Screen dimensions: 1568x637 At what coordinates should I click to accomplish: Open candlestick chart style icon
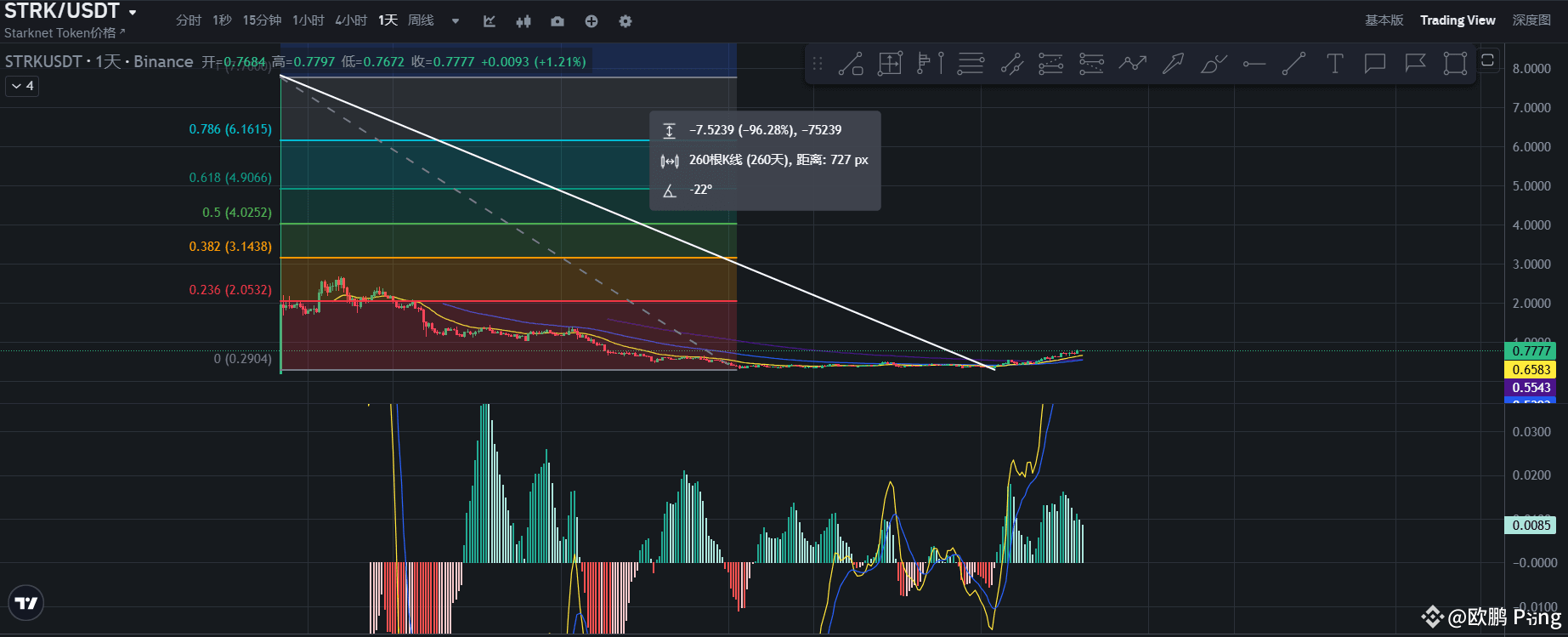(524, 21)
